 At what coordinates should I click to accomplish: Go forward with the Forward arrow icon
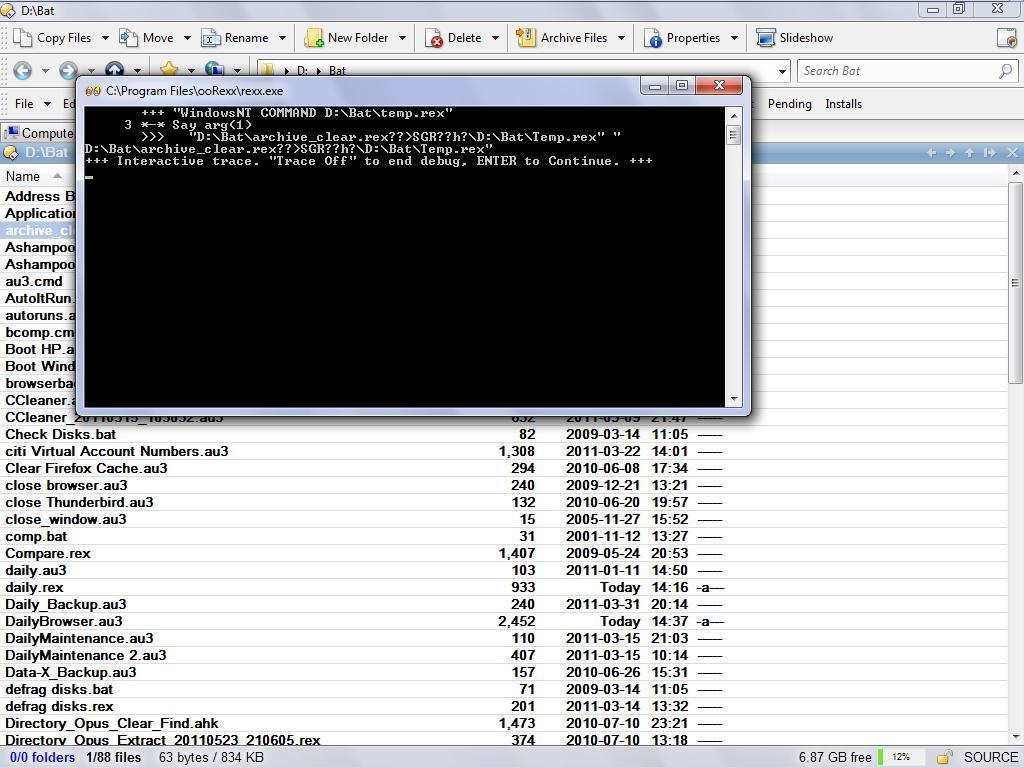point(68,70)
